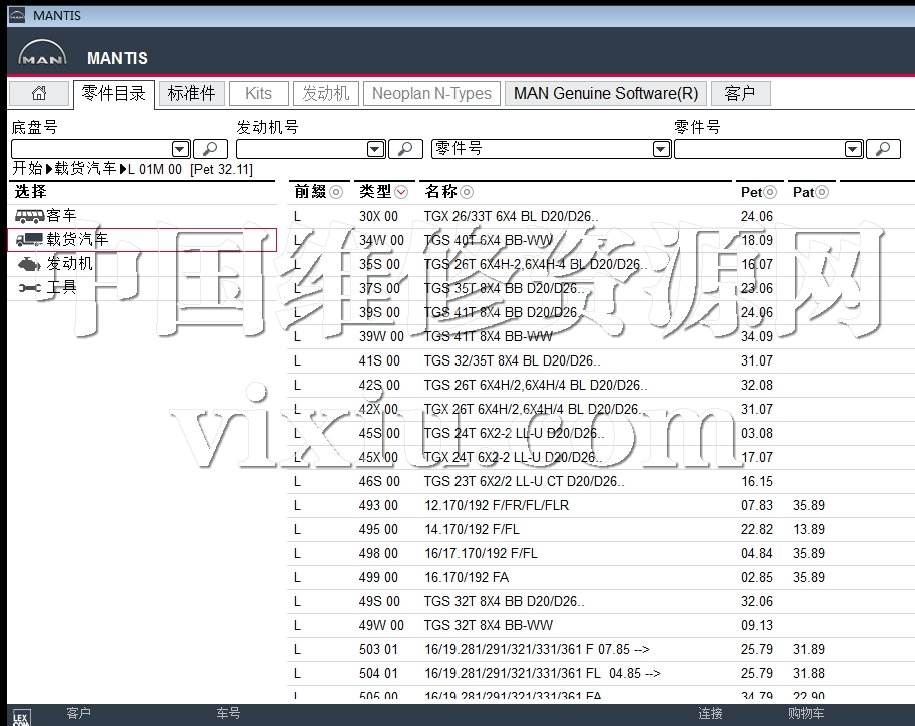Toggle sort on the 前缀 column

point(336,192)
